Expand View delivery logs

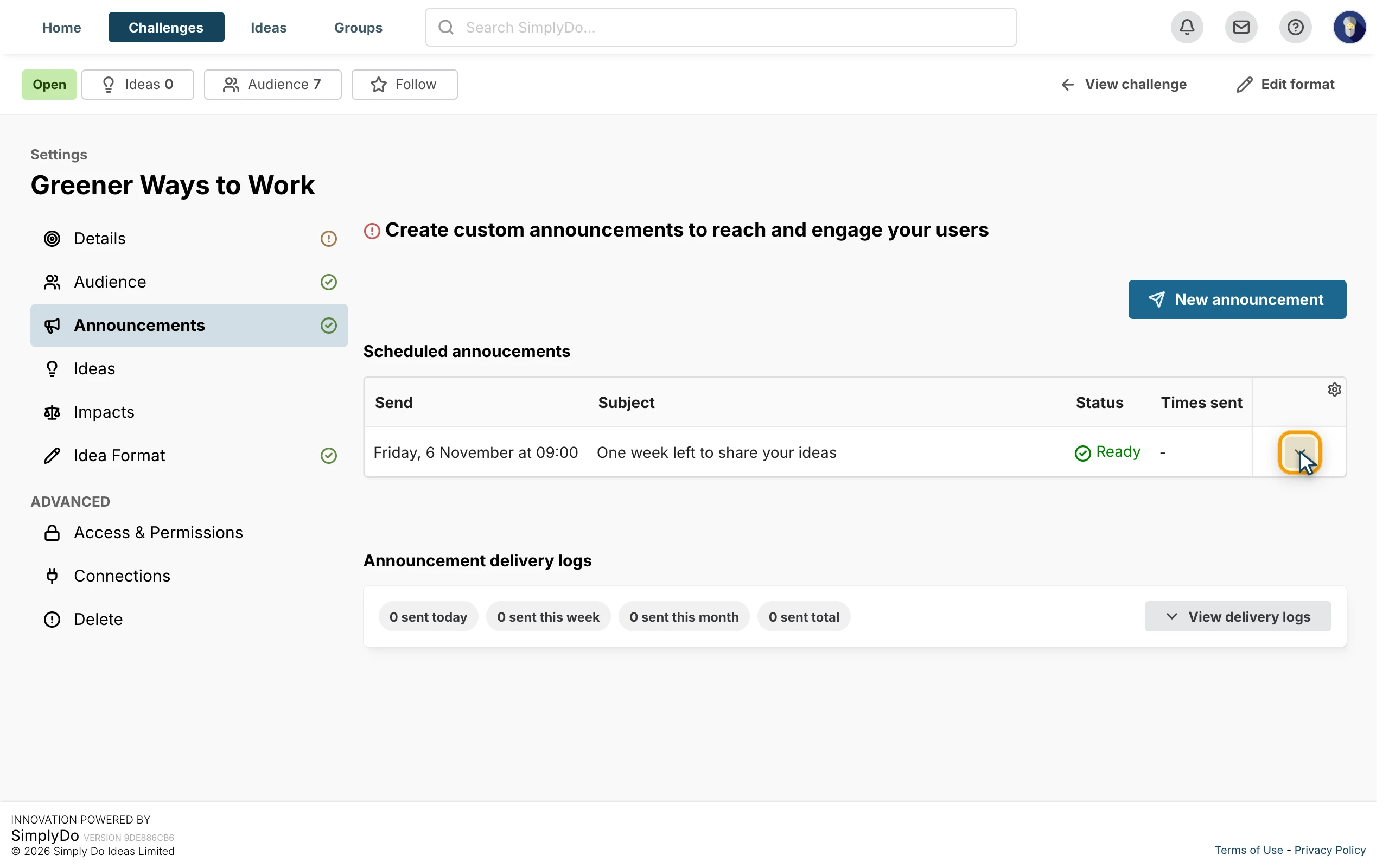[x=1238, y=617]
